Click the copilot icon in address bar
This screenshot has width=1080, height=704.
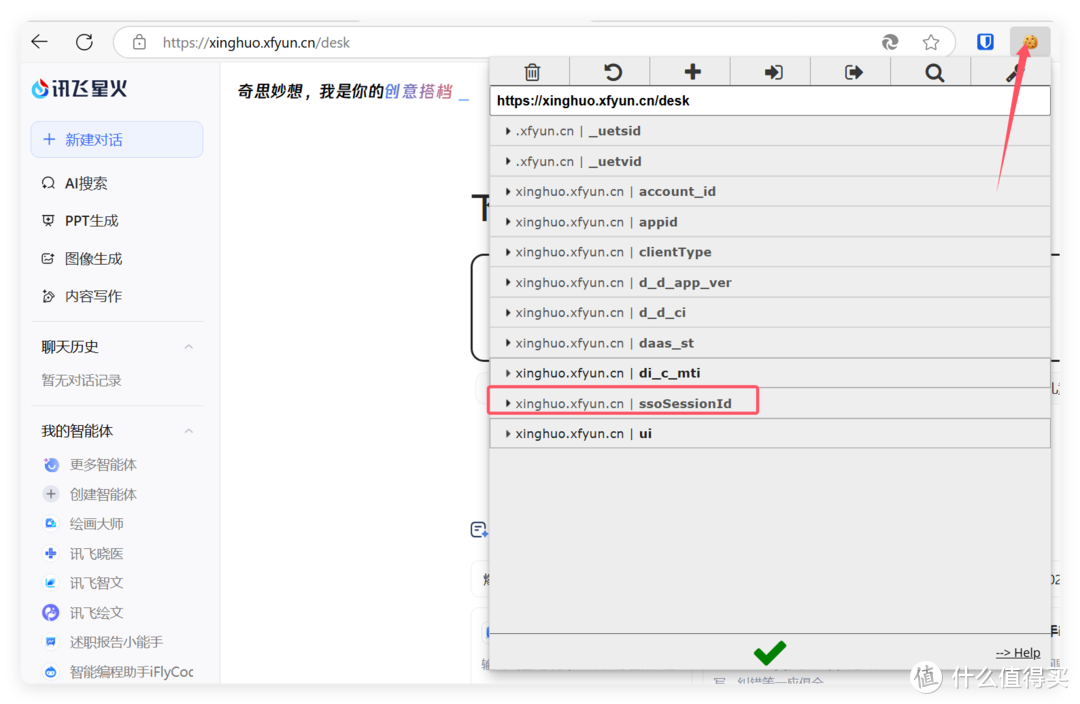click(x=890, y=43)
